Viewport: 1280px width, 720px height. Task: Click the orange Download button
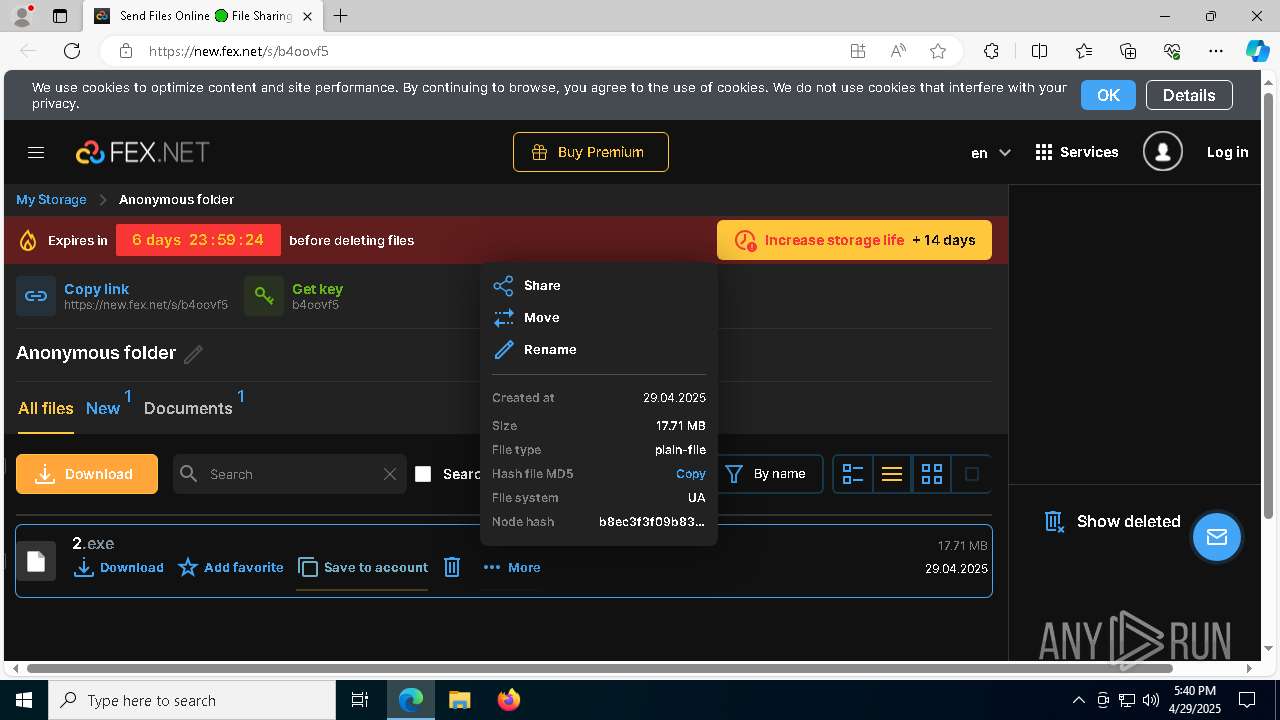(x=87, y=474)
